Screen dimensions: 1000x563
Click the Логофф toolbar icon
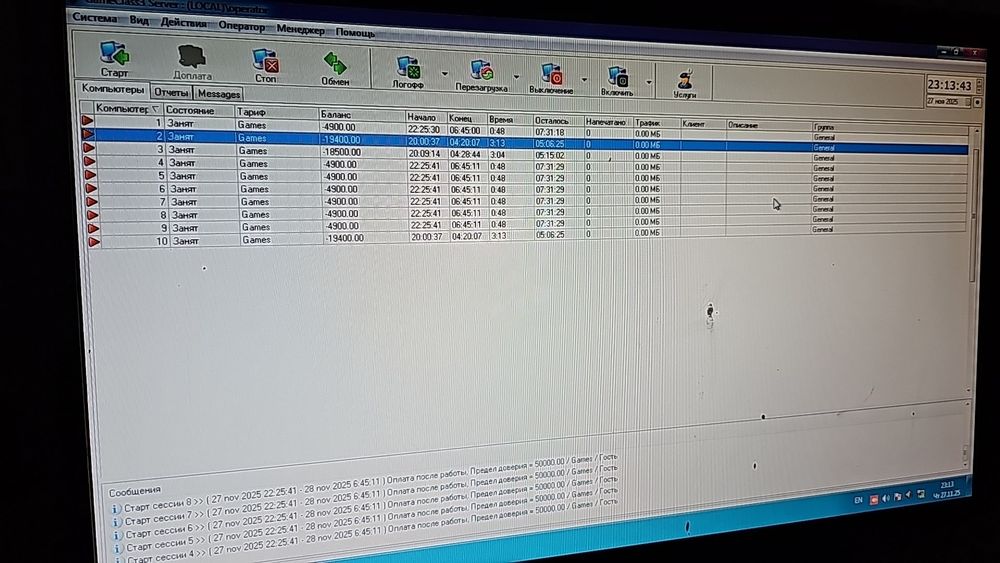coord(408,68)
